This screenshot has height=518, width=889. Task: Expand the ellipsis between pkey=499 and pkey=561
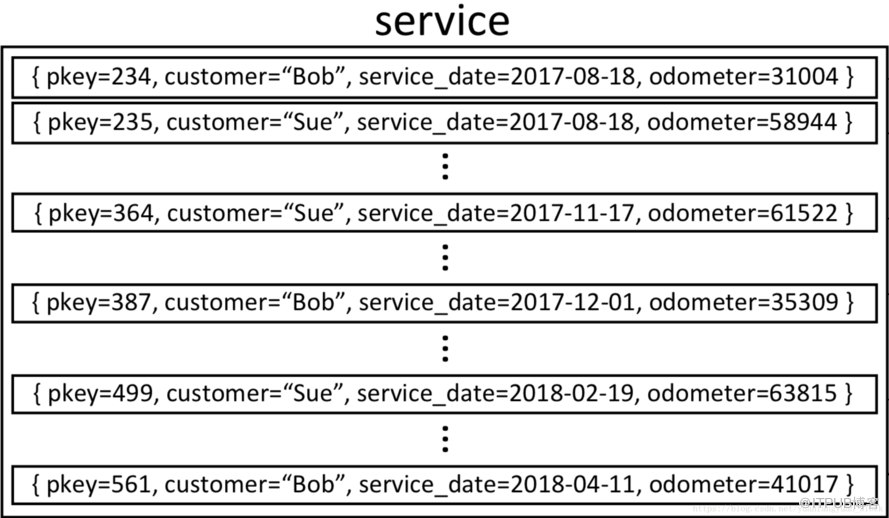(x=445, y=438)
